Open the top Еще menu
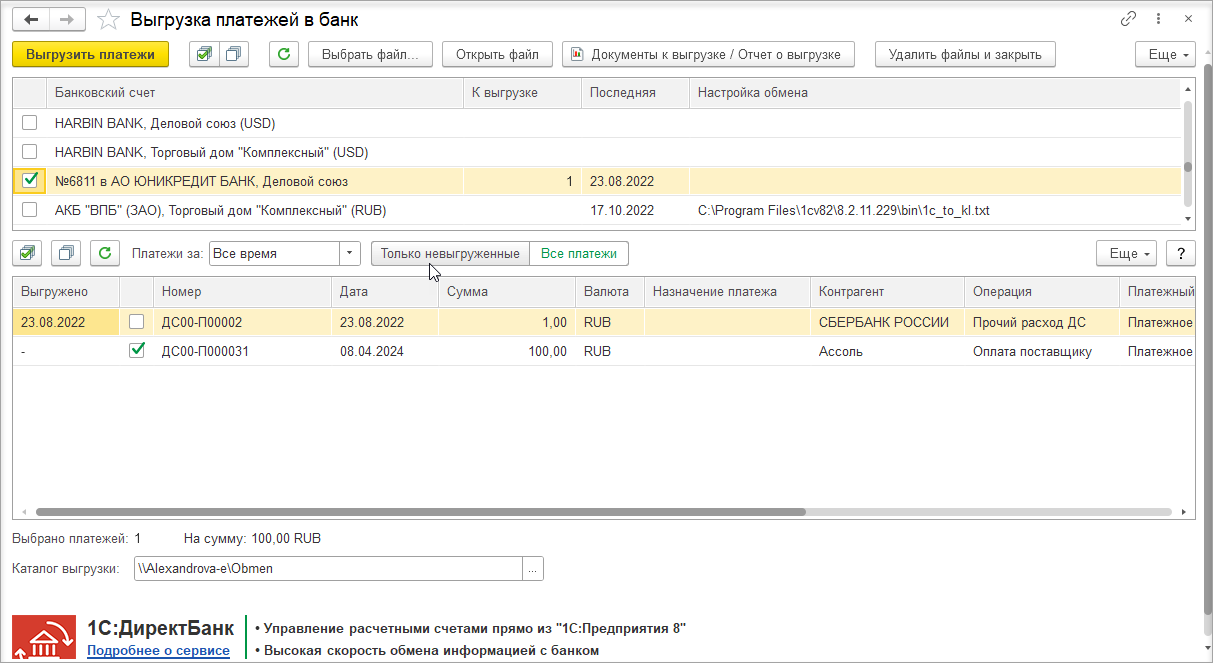Image resolution: width=1213 pixels, height=663 pixels. pos(1166,55)
